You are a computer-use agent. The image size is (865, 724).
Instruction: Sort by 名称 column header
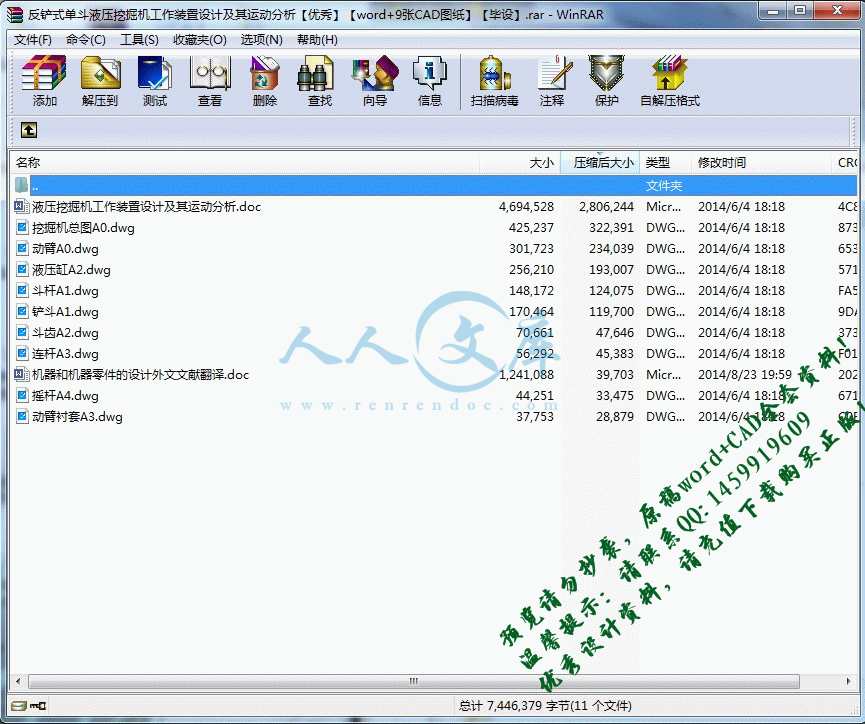(245, 162)
